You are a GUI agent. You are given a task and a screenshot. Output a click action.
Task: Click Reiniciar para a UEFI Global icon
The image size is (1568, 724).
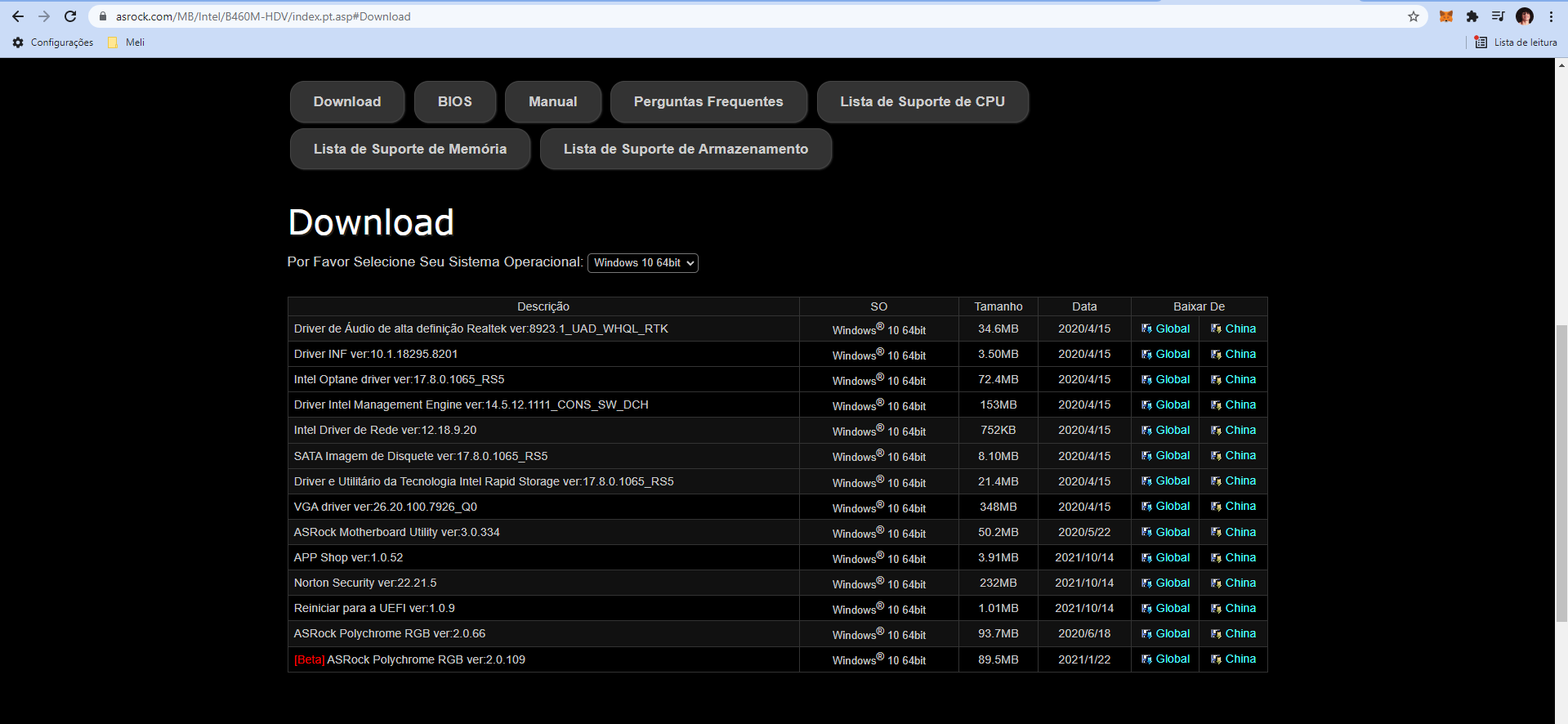pyautogui.click(x=1146, y=609)
